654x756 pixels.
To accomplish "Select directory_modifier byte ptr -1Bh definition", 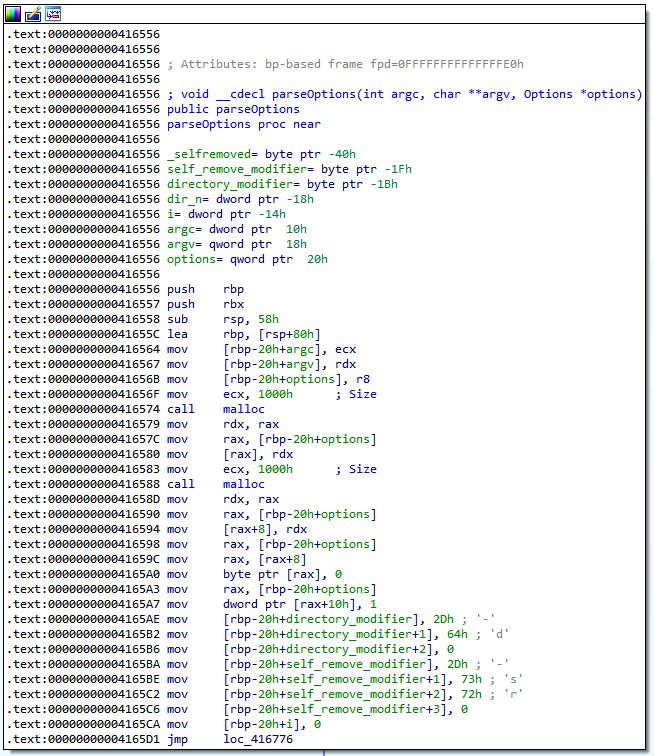I will (282, 184).
